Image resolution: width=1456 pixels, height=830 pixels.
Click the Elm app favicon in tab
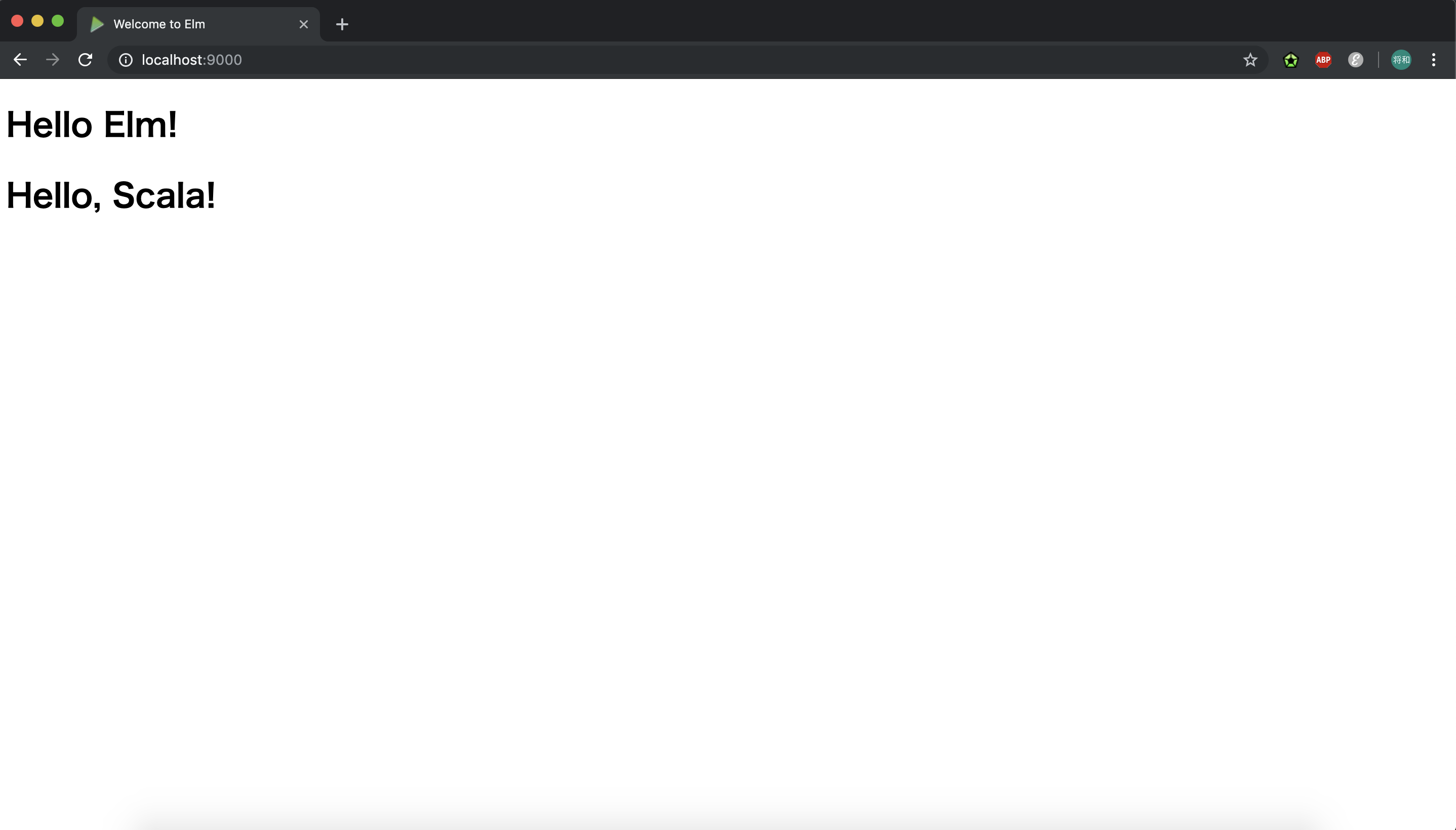tap(97, 24)
